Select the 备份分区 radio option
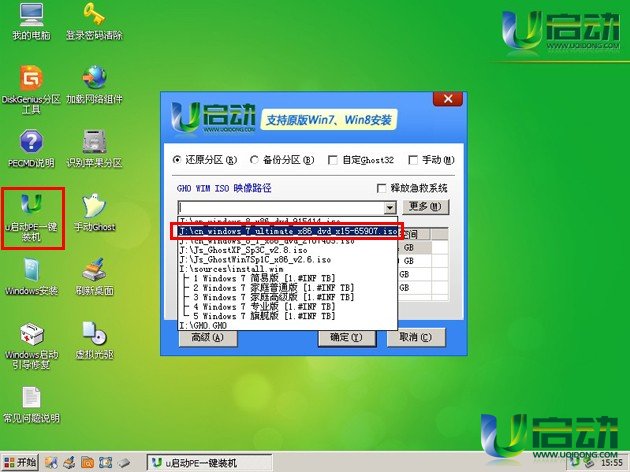 click(256, 160)
